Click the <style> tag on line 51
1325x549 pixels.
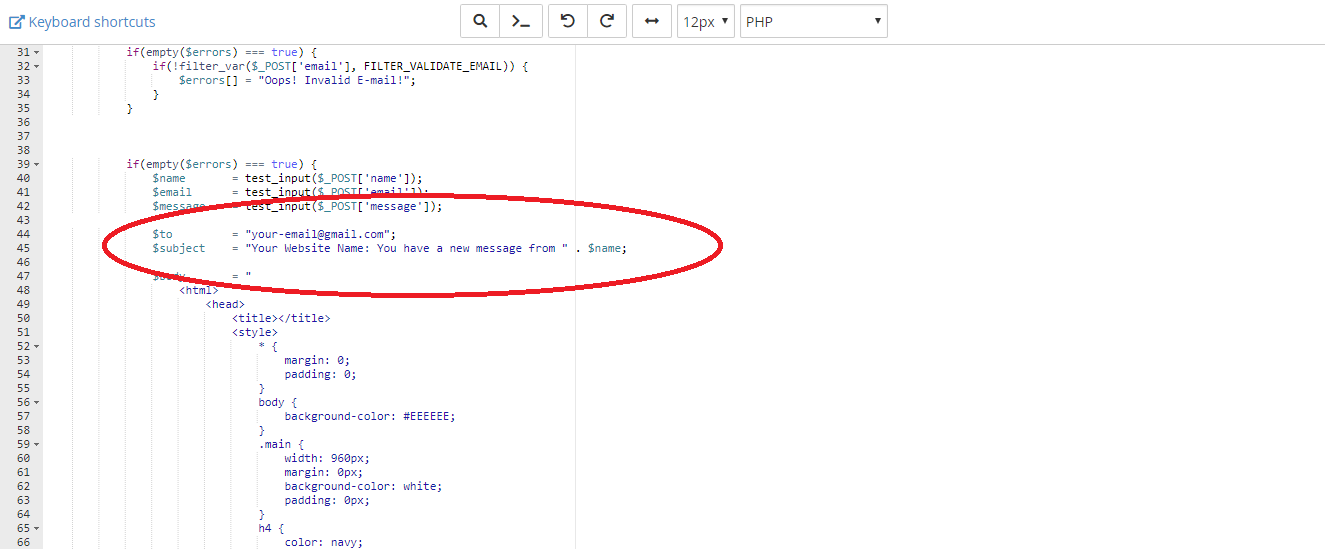coord(255,332)
